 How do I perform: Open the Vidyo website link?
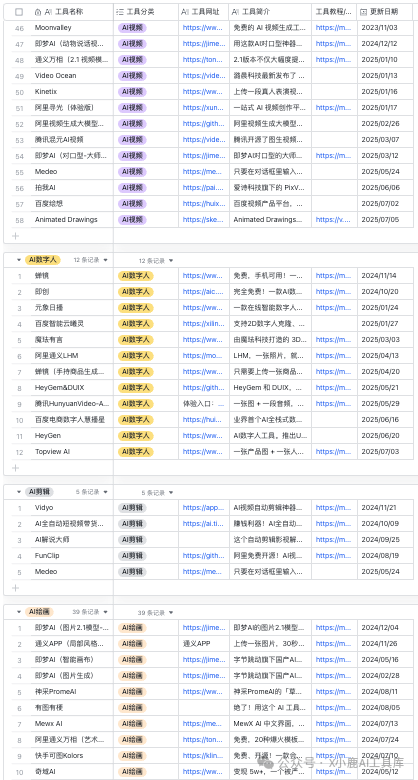coord(203,508)
